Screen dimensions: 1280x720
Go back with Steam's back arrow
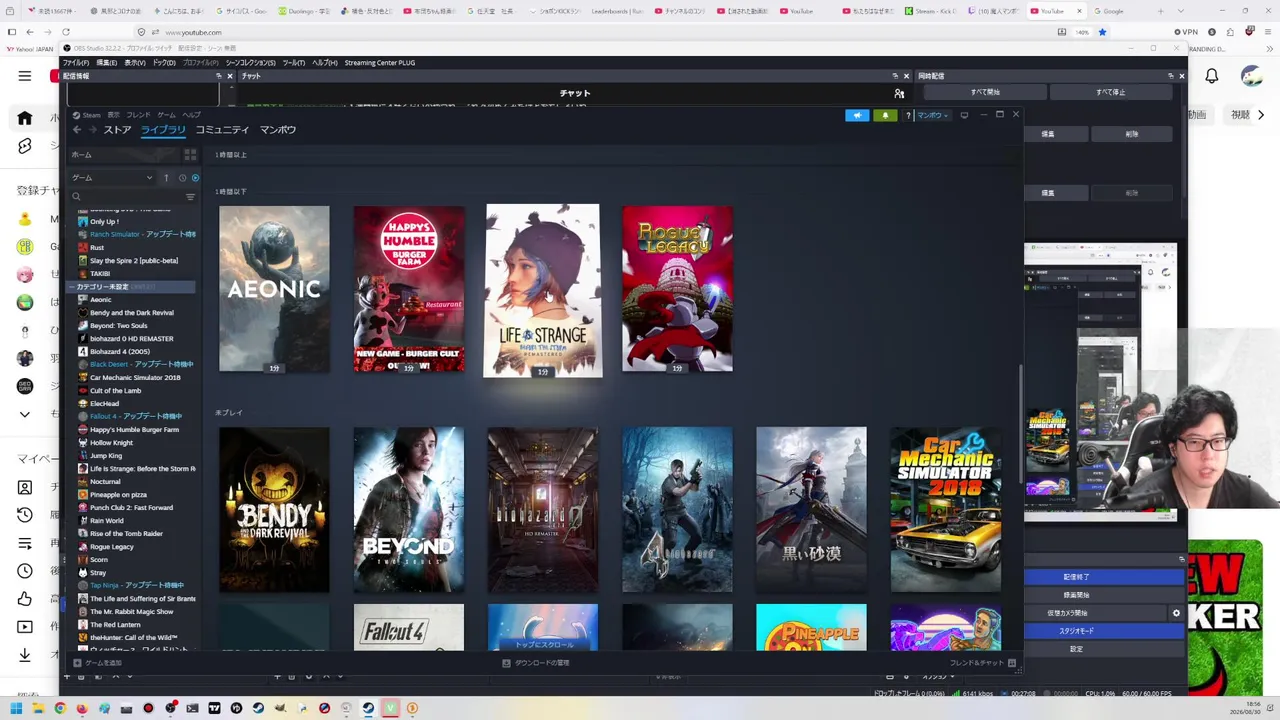(77, 130)
